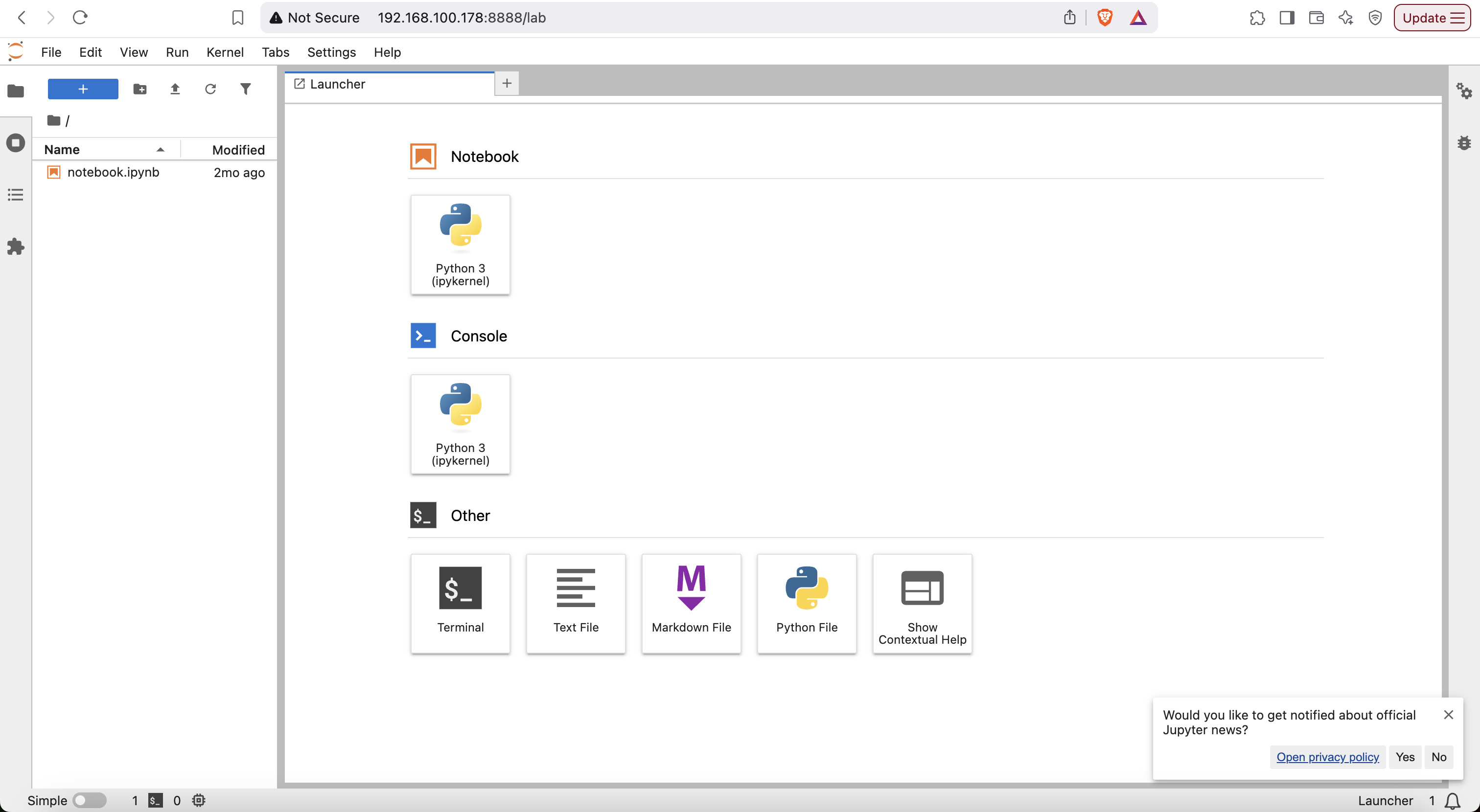Open the Extension Manager puzzle icon
Viewport: 1480px width, 812px height.
pos(16,247)
